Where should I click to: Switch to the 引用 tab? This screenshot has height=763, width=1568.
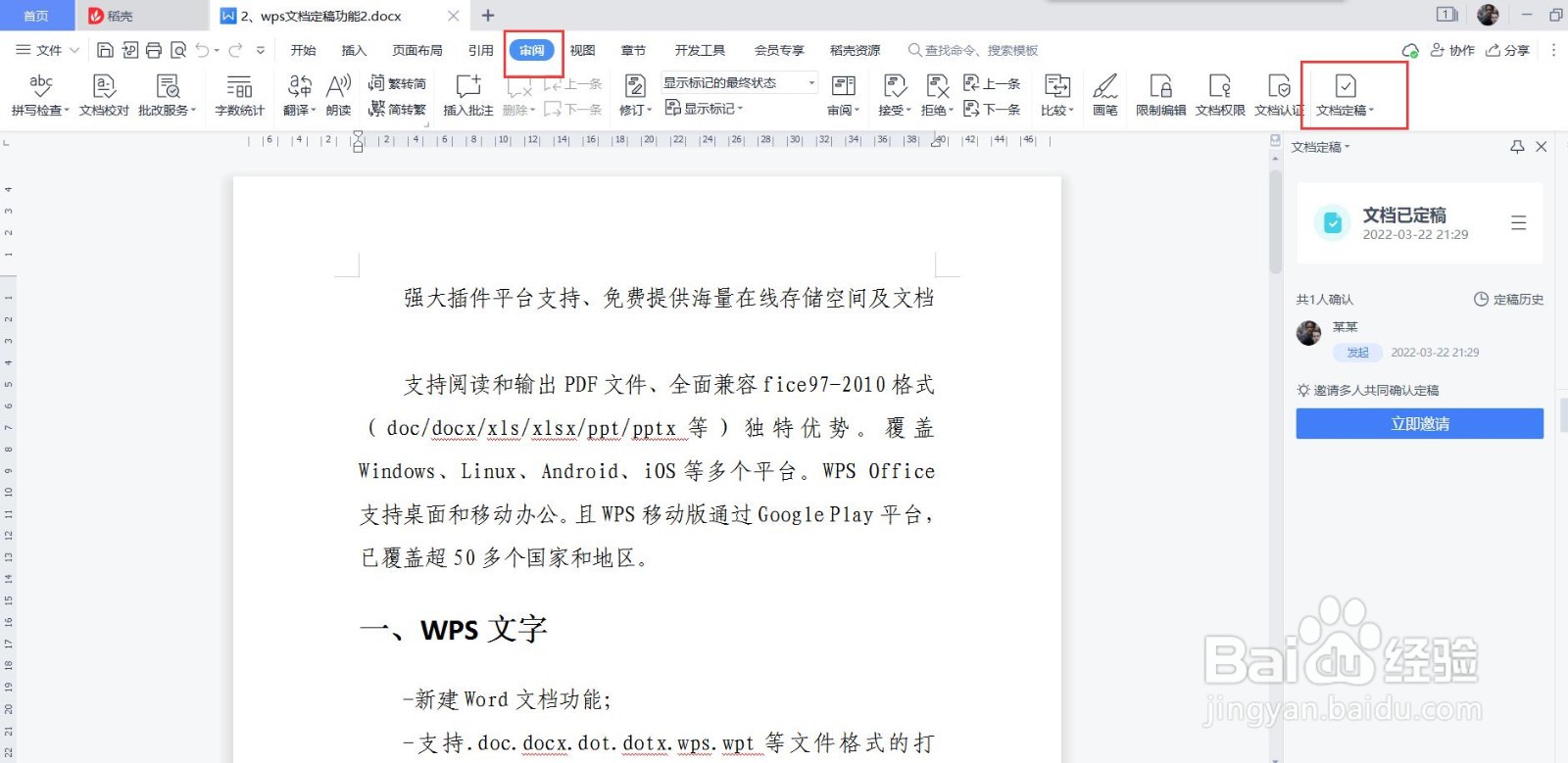(480, 50)
